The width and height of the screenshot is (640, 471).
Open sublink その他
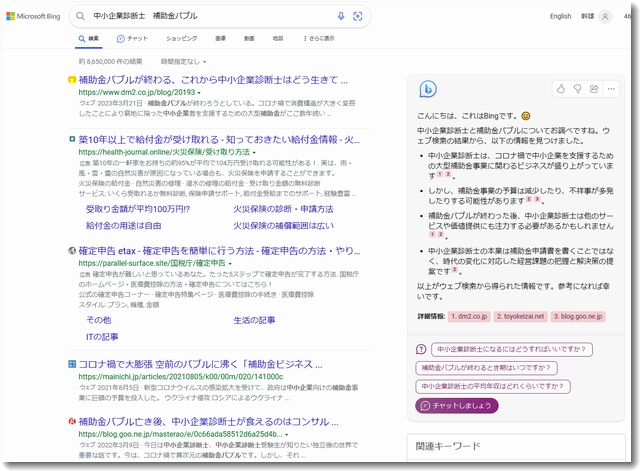98,320
